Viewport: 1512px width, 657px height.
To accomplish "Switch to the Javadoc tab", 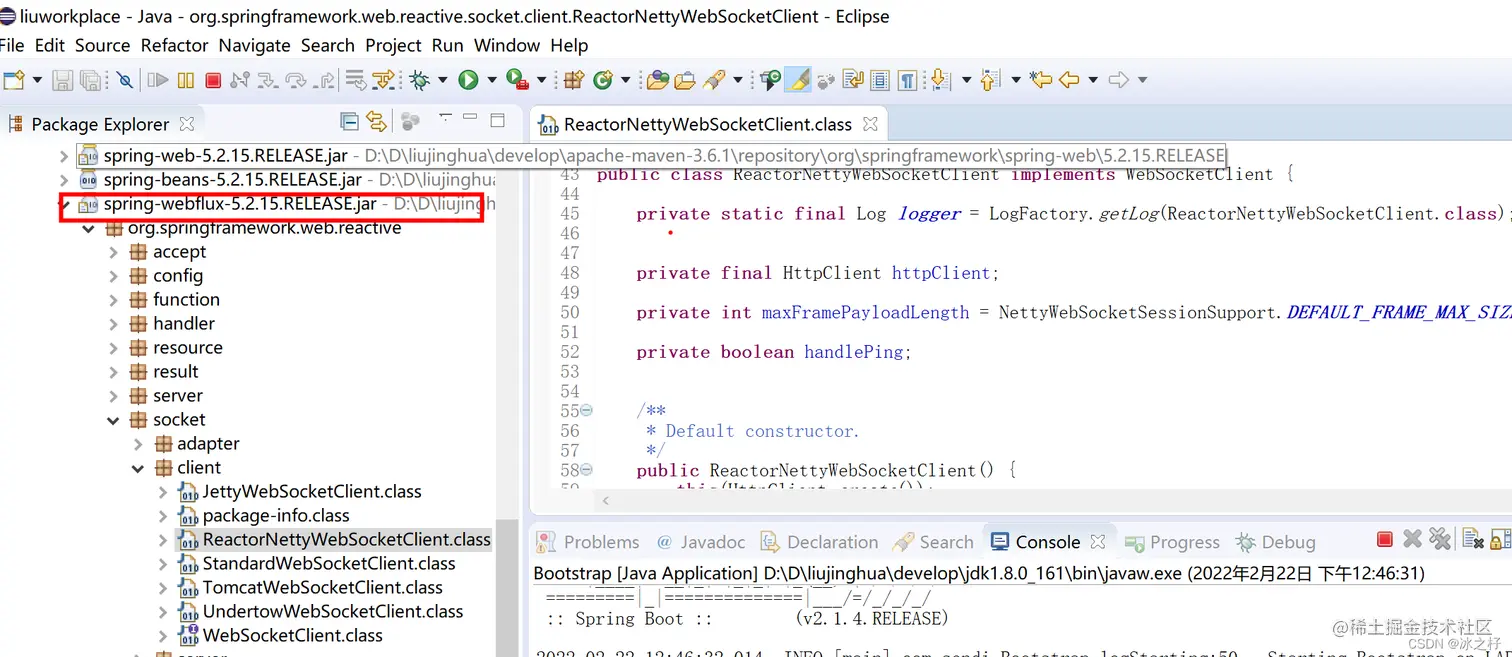I will pyautogui.click(x=701, y=542).
